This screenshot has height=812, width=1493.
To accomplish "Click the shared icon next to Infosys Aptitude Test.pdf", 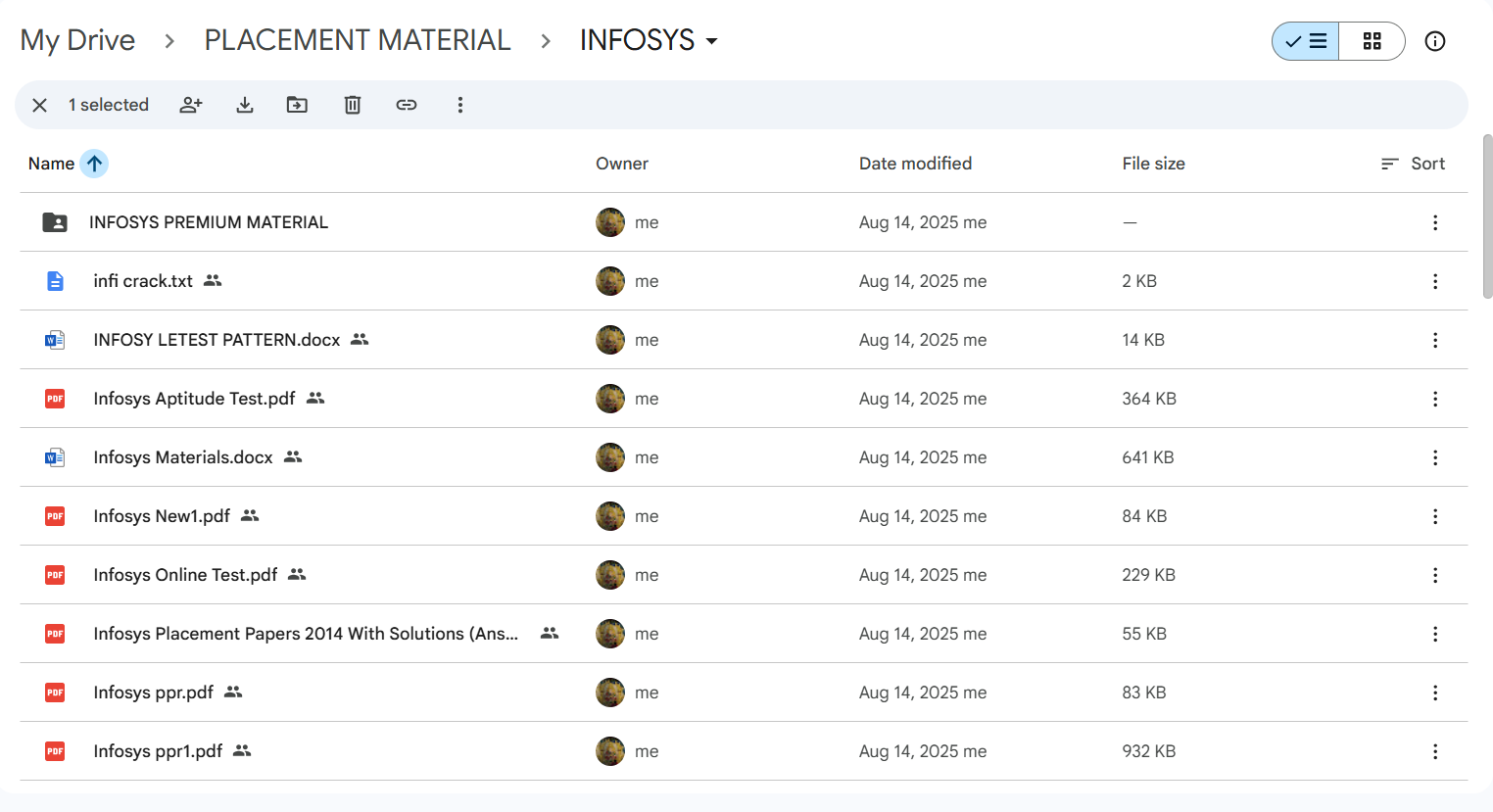I will click(315, 399).
